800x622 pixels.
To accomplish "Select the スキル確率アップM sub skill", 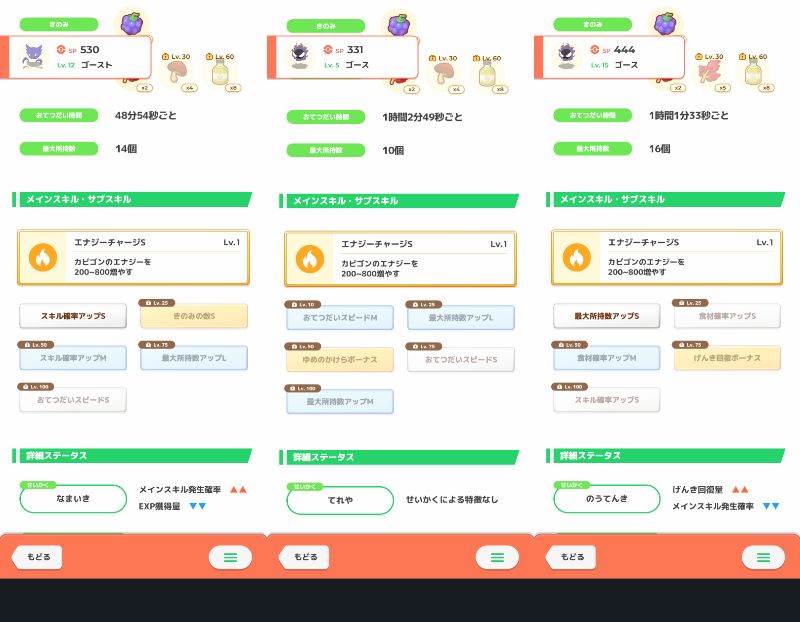I will [73, 358].
